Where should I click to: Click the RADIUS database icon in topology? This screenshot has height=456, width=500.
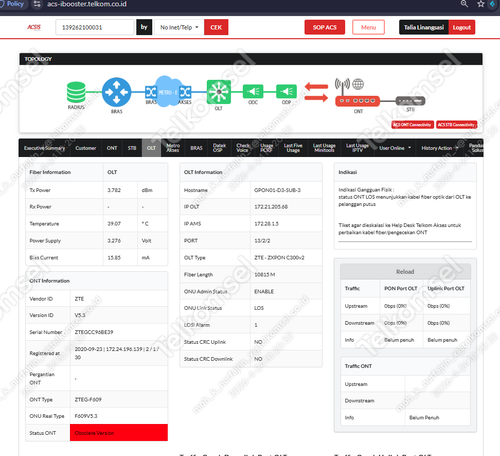click(x=76, y=92)
